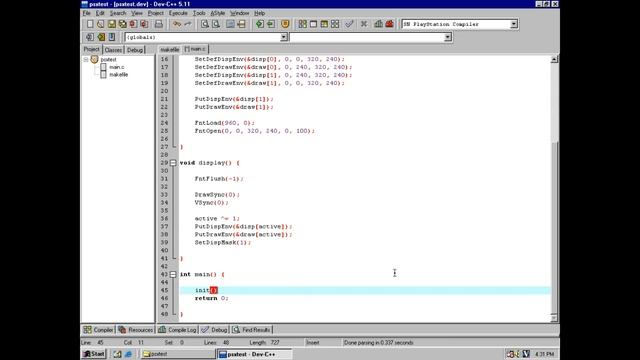Click the Compile and Run icon
The image size is (640, 360).
tap(324, 24)
